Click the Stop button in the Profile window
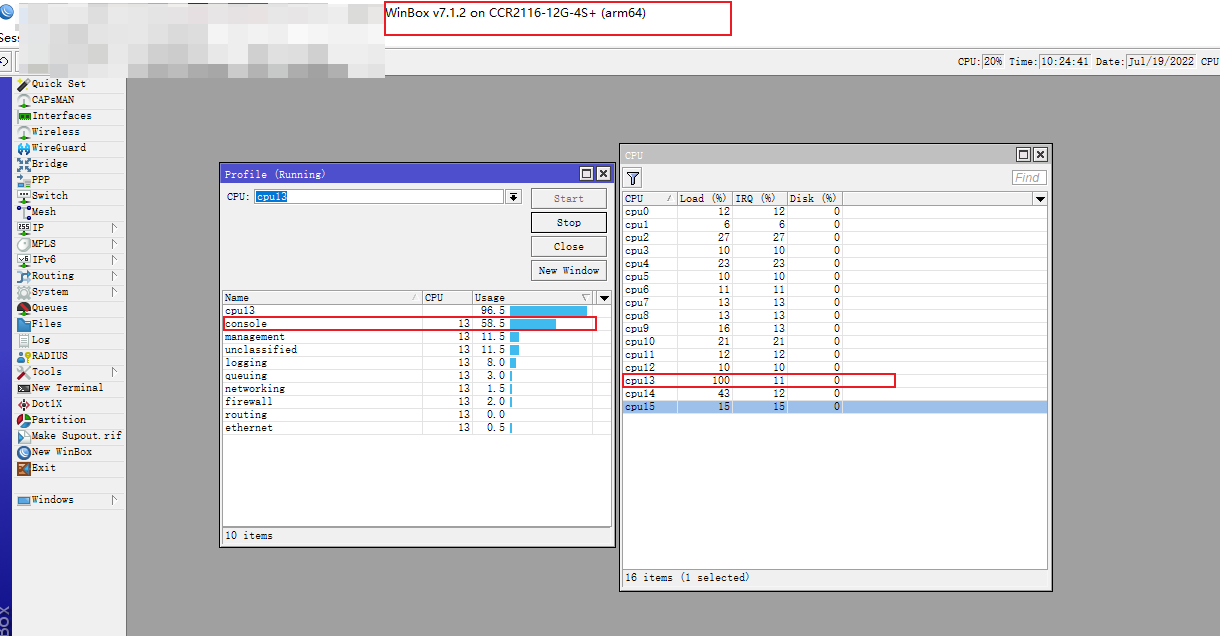Image resolution: width=1220 pixels, height=636 pixels. 569,222
